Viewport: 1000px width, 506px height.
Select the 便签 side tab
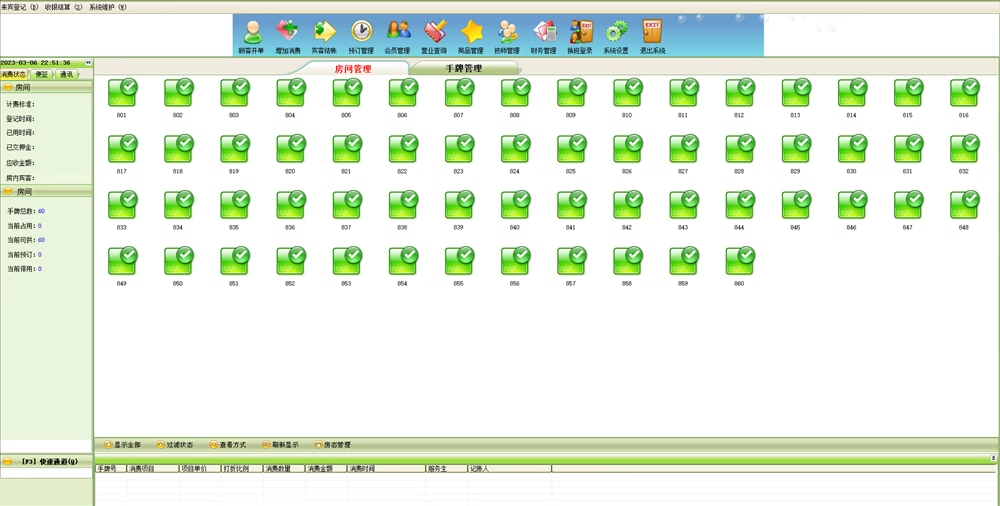(x=41, y=75)
